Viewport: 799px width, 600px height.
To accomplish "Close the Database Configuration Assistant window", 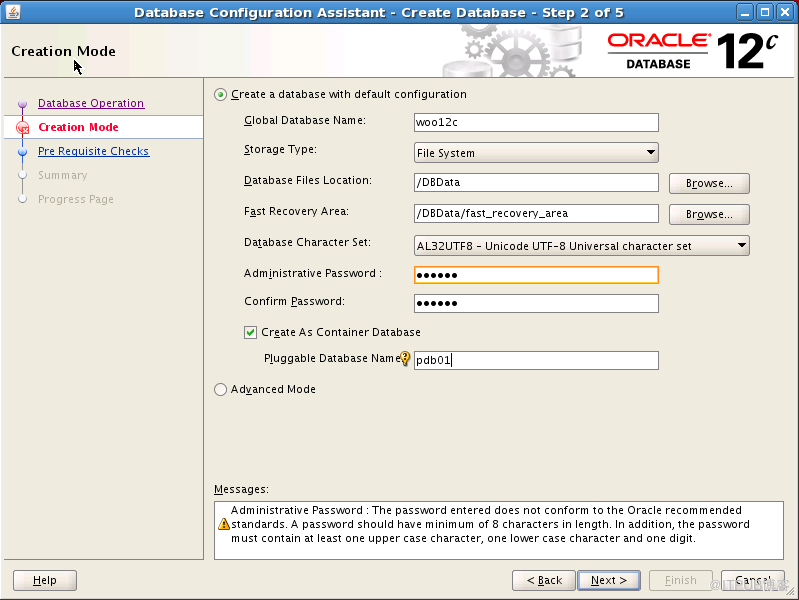I will (785, 12).
